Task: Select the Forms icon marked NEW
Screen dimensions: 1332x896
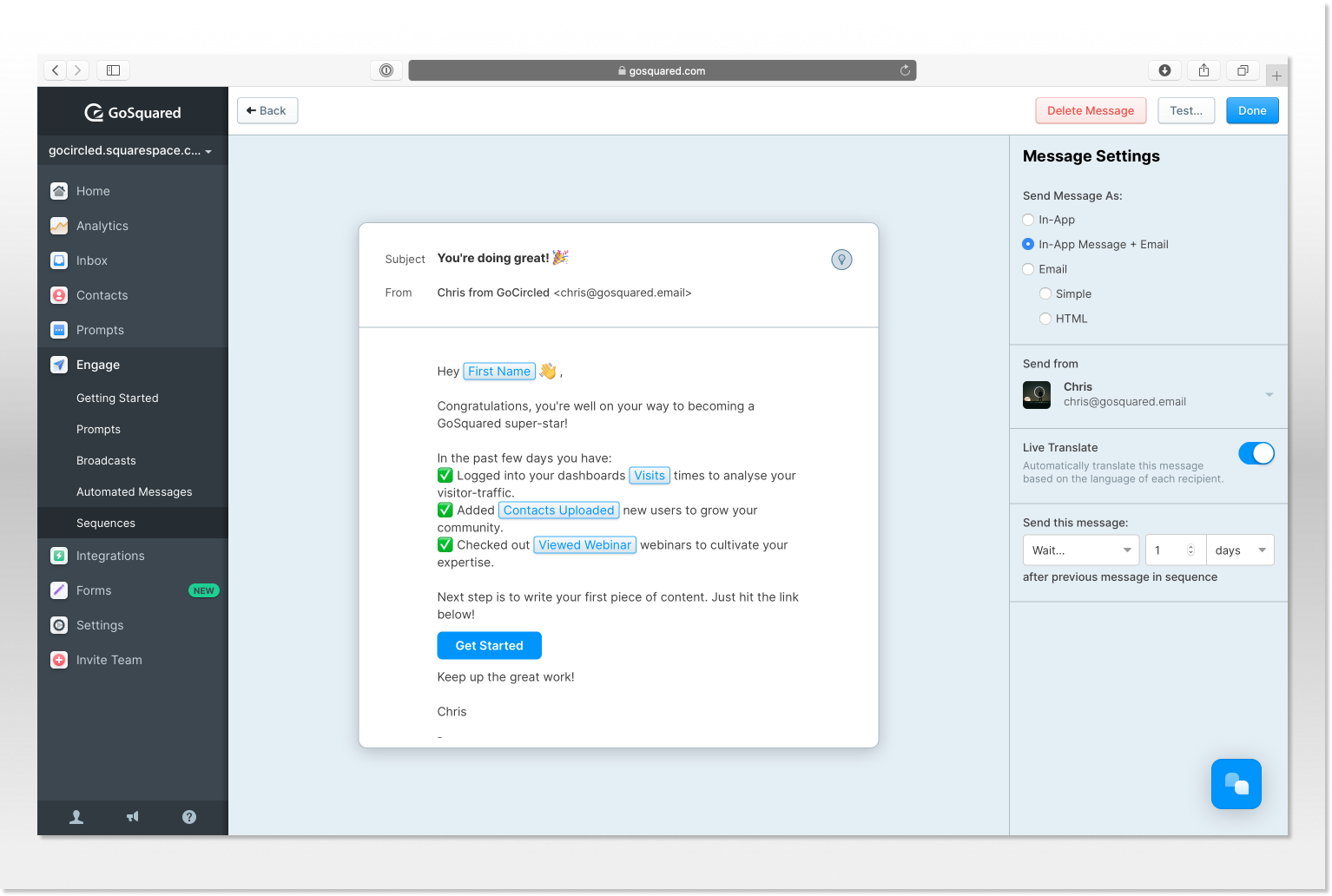Action: tap(58, 590)
